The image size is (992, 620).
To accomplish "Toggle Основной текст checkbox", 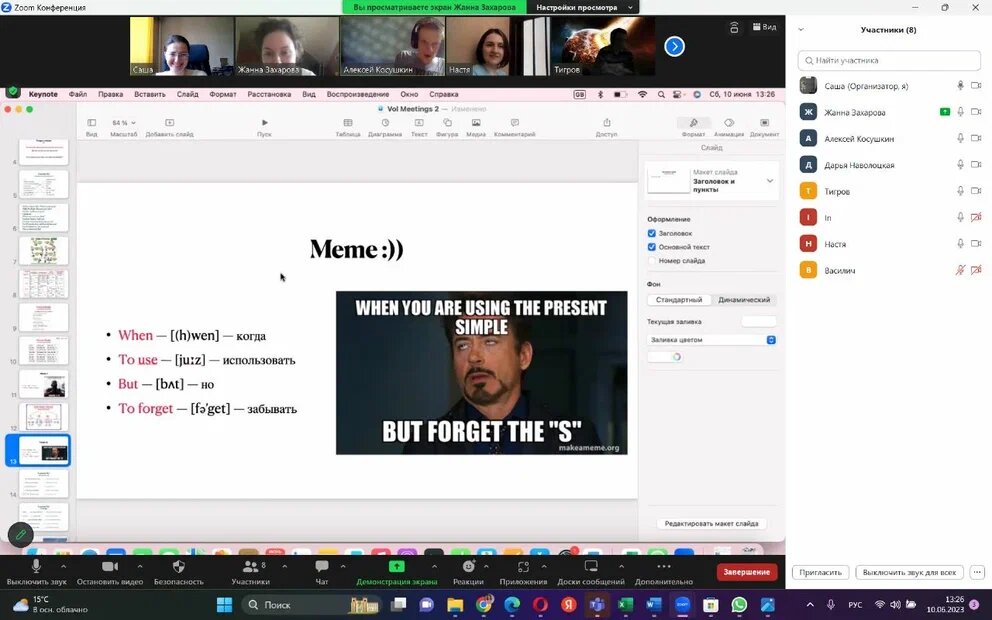I will [x=652, y=247].
